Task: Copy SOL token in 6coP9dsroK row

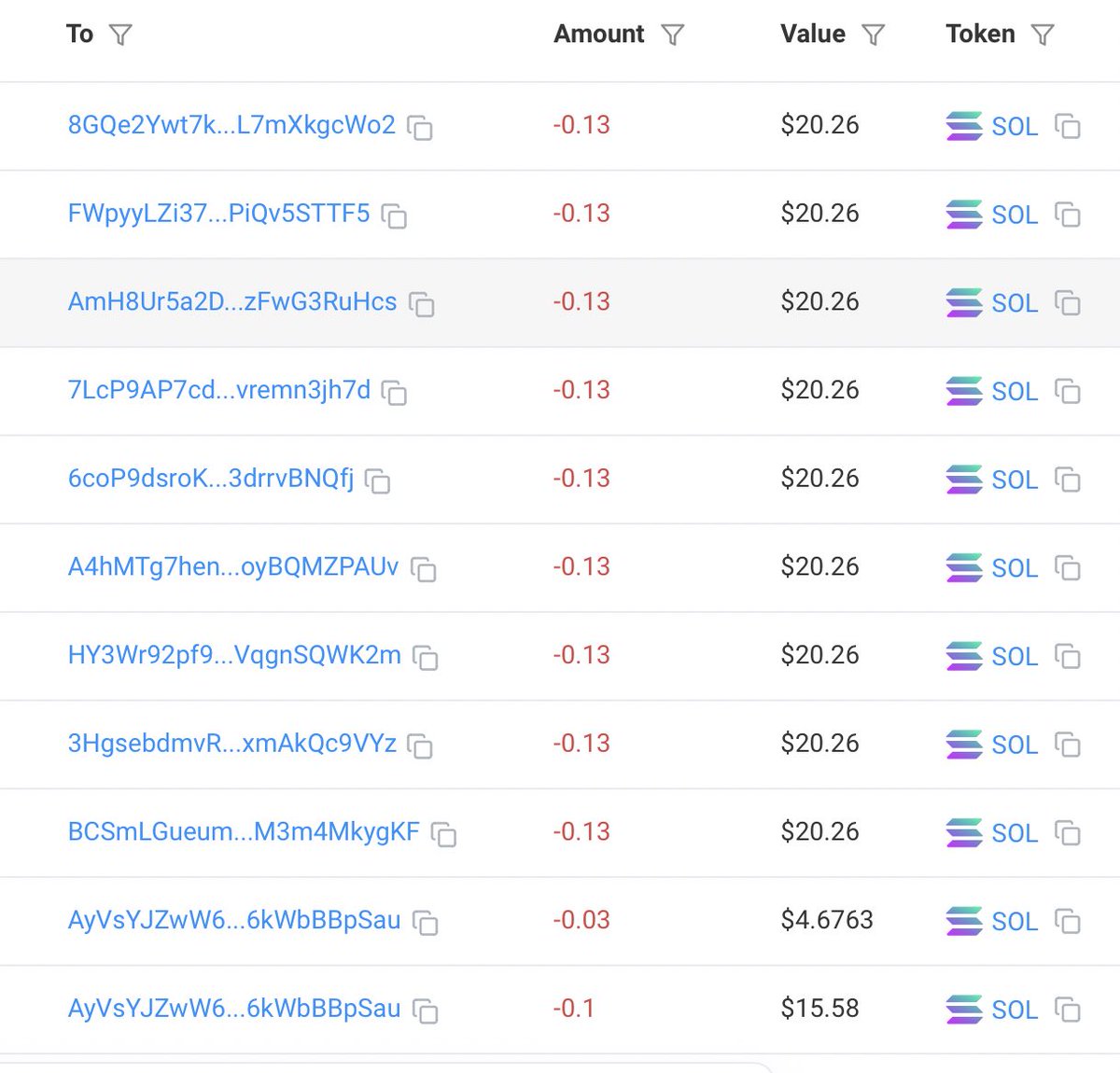Action: (x=1068, y=480)
